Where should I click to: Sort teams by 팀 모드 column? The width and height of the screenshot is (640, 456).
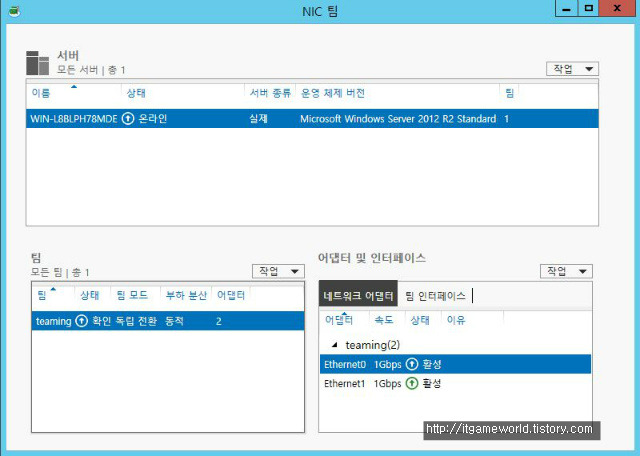tap(132, 296)
